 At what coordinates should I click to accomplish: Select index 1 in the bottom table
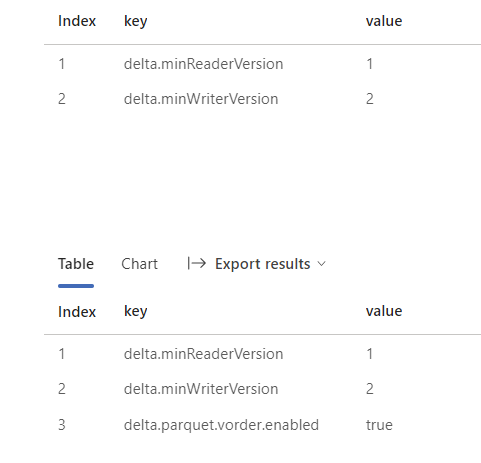pyautogui.click(x=62, y=354)
